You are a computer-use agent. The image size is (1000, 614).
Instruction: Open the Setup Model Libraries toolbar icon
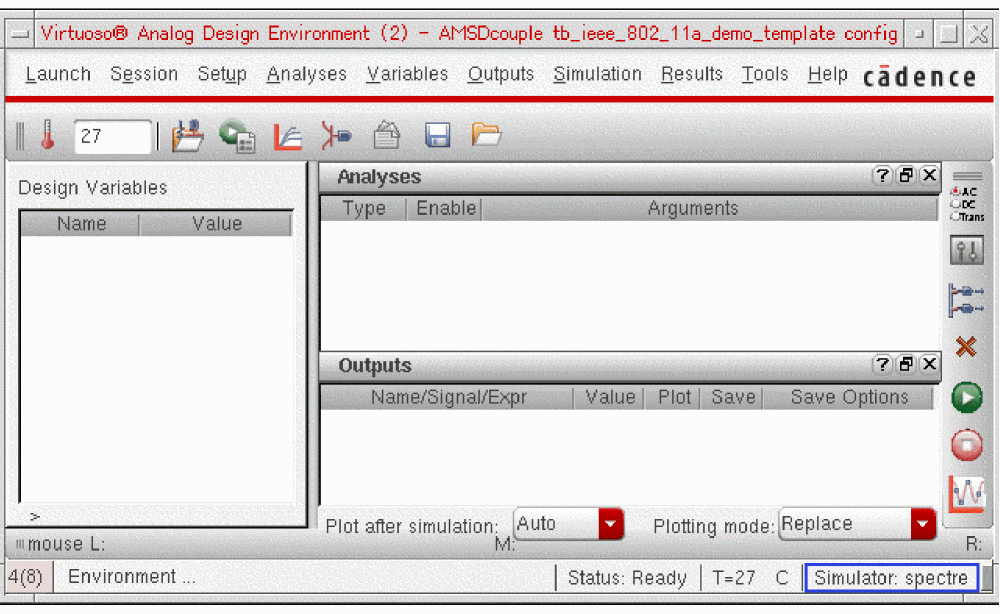click(x=187, y=136)
